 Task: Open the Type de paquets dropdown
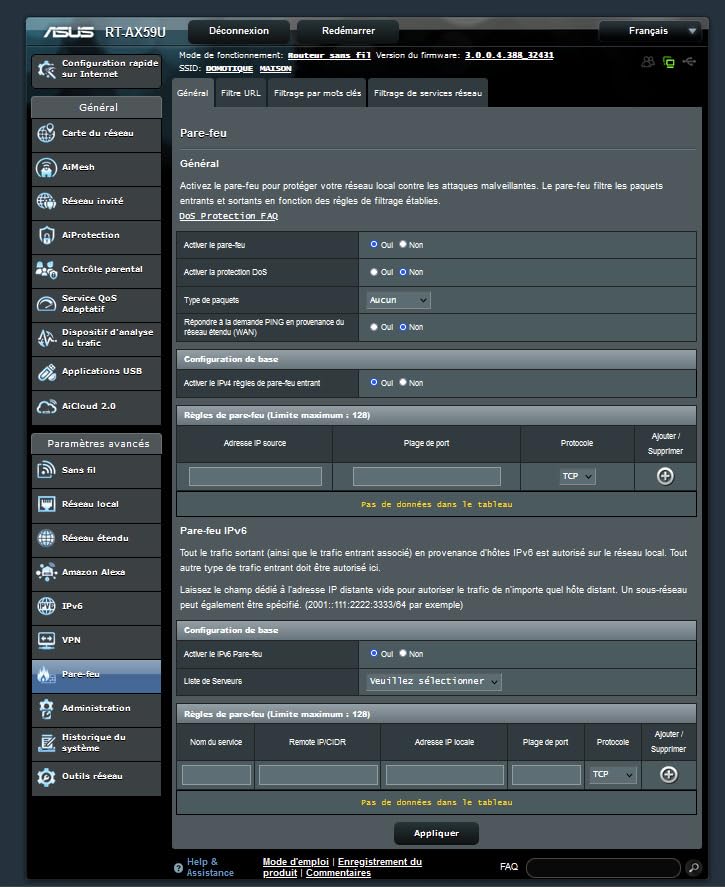click(x=397, y=300)
